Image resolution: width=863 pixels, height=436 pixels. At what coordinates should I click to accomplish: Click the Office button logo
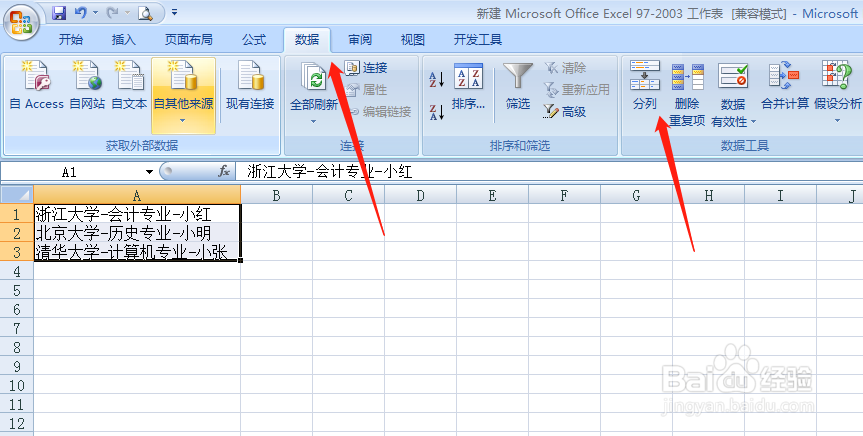pos(21,23)
